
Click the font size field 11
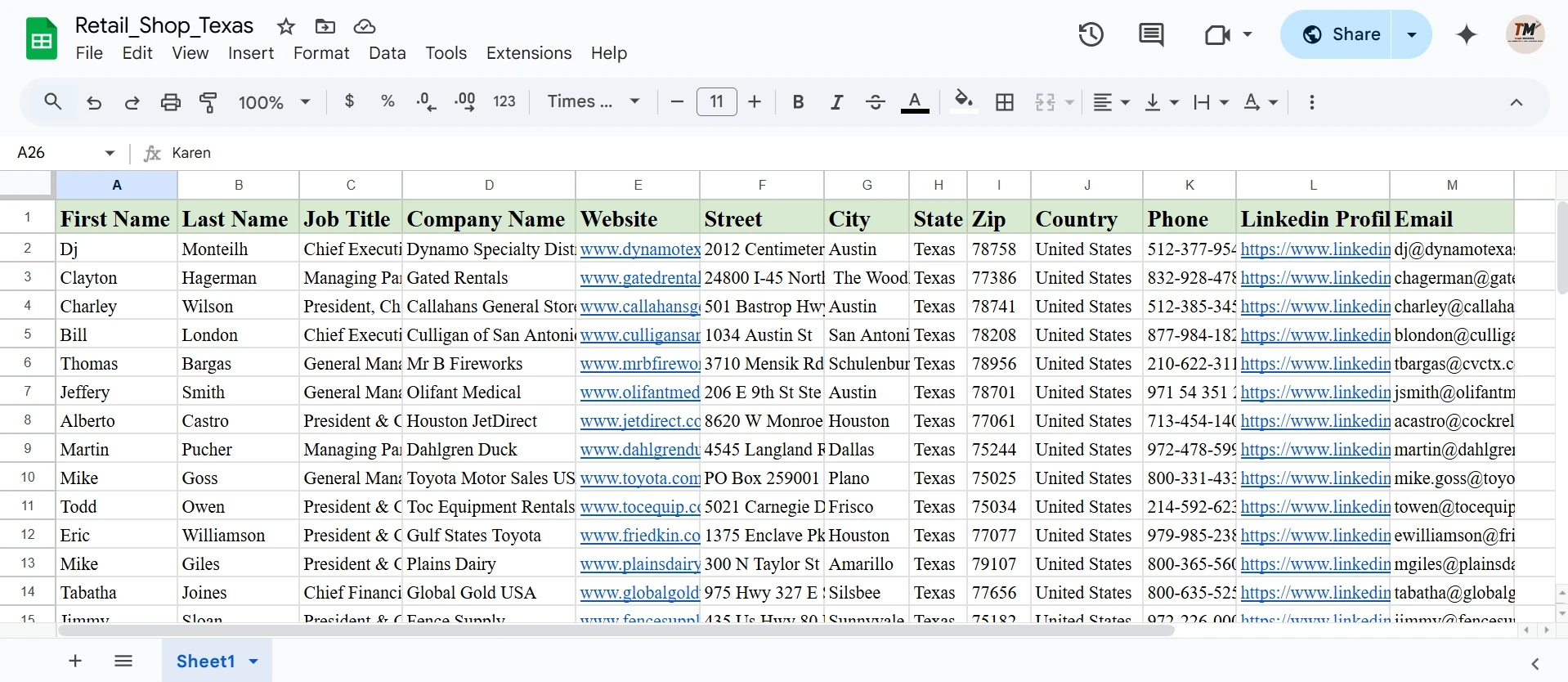coord(716,101)
